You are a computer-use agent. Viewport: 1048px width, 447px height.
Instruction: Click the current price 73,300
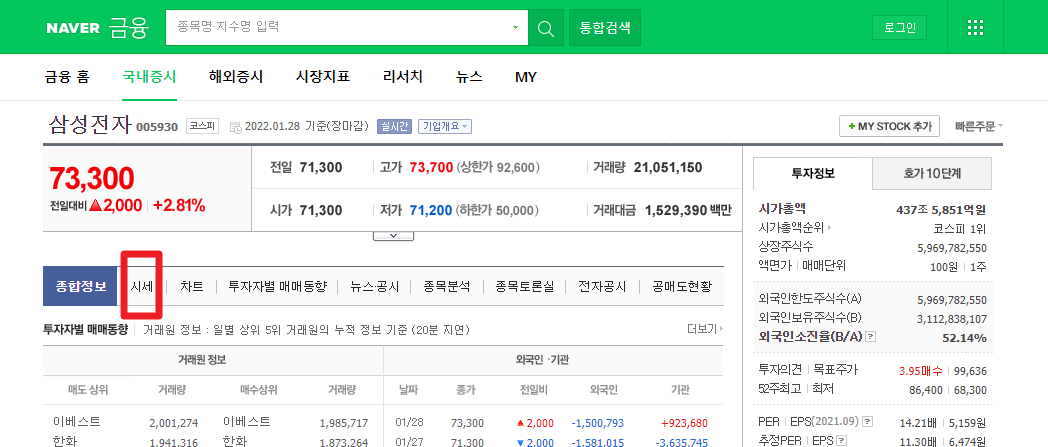point(92,178)
